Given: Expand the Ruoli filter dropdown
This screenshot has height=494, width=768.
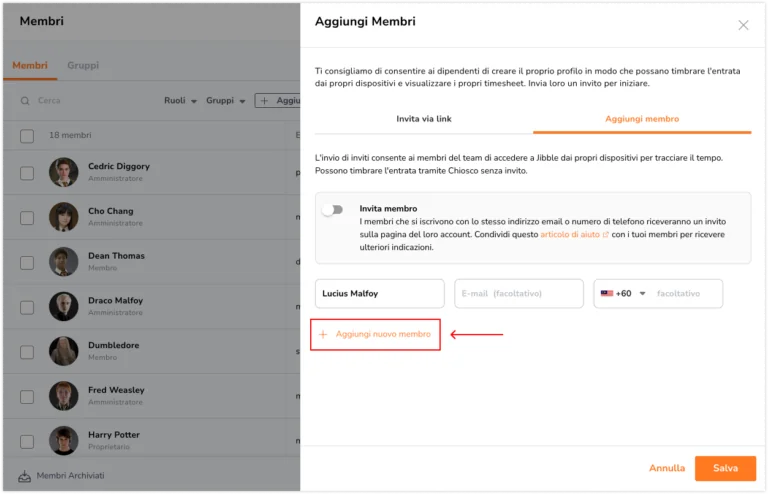Looking at the screenshot, I should [x=180, y=100].
